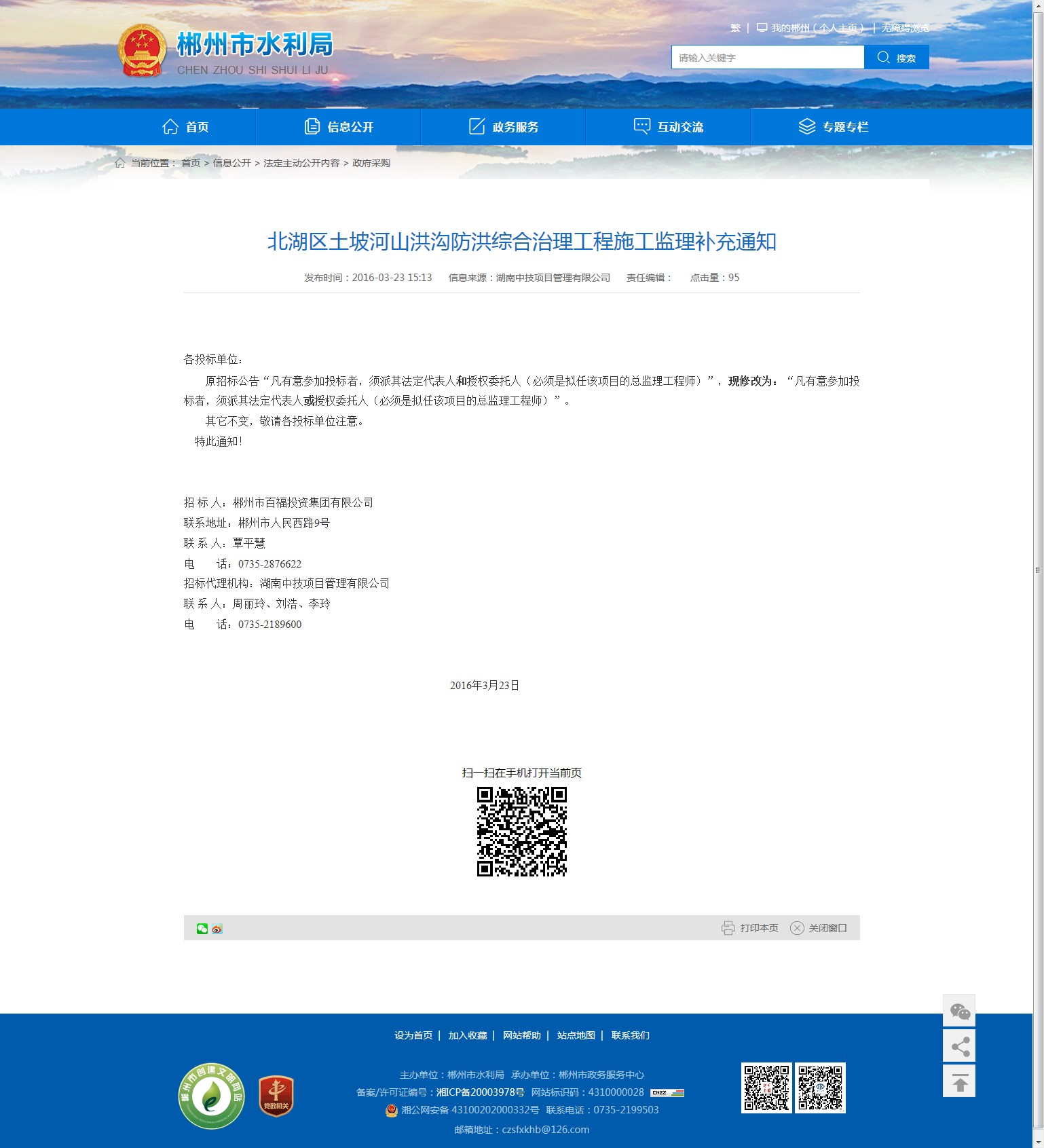
Task: Click 关闭窗口 link
Action: (827, 928)
